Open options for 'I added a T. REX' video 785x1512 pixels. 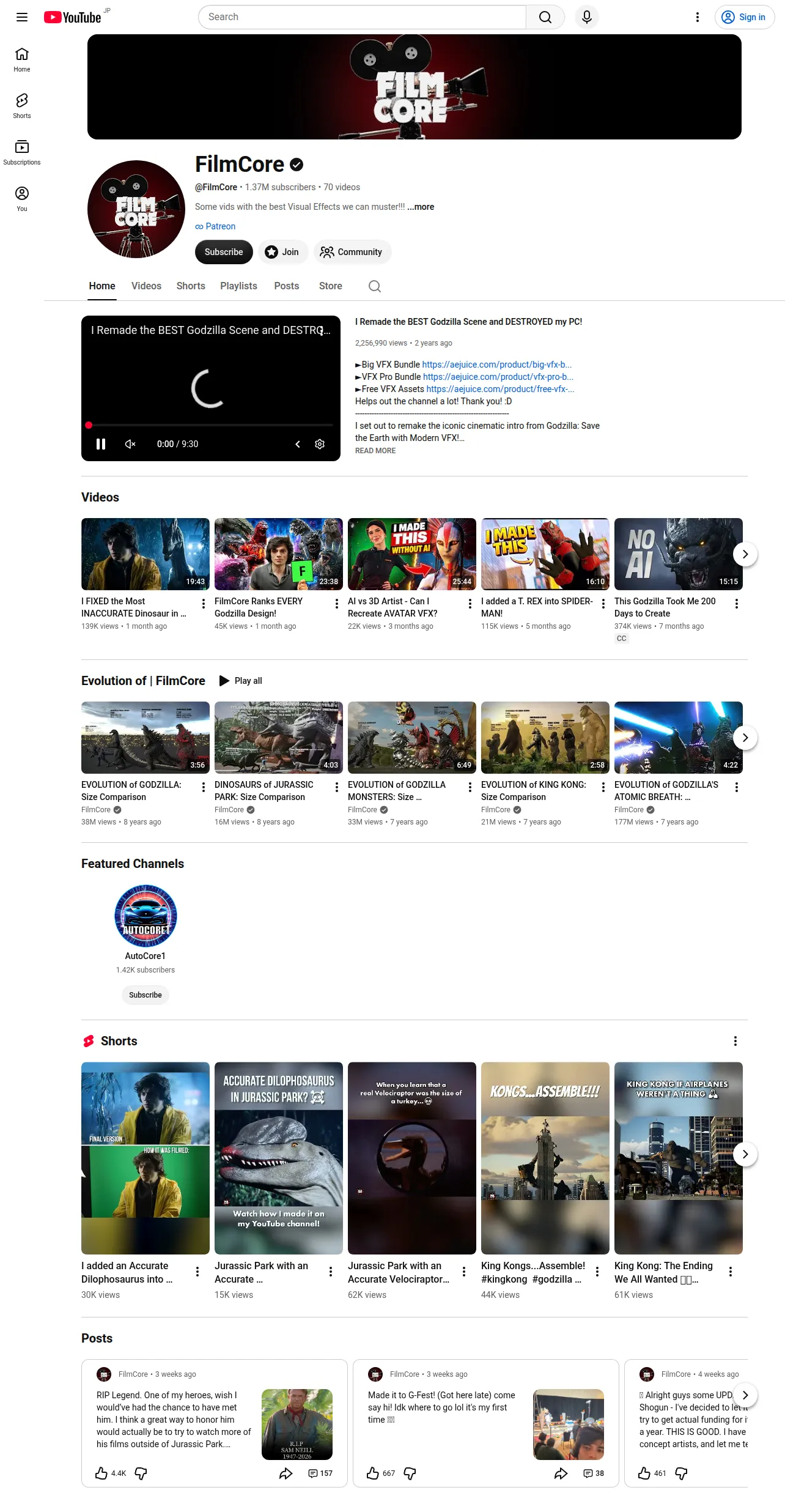pos(603,604)
